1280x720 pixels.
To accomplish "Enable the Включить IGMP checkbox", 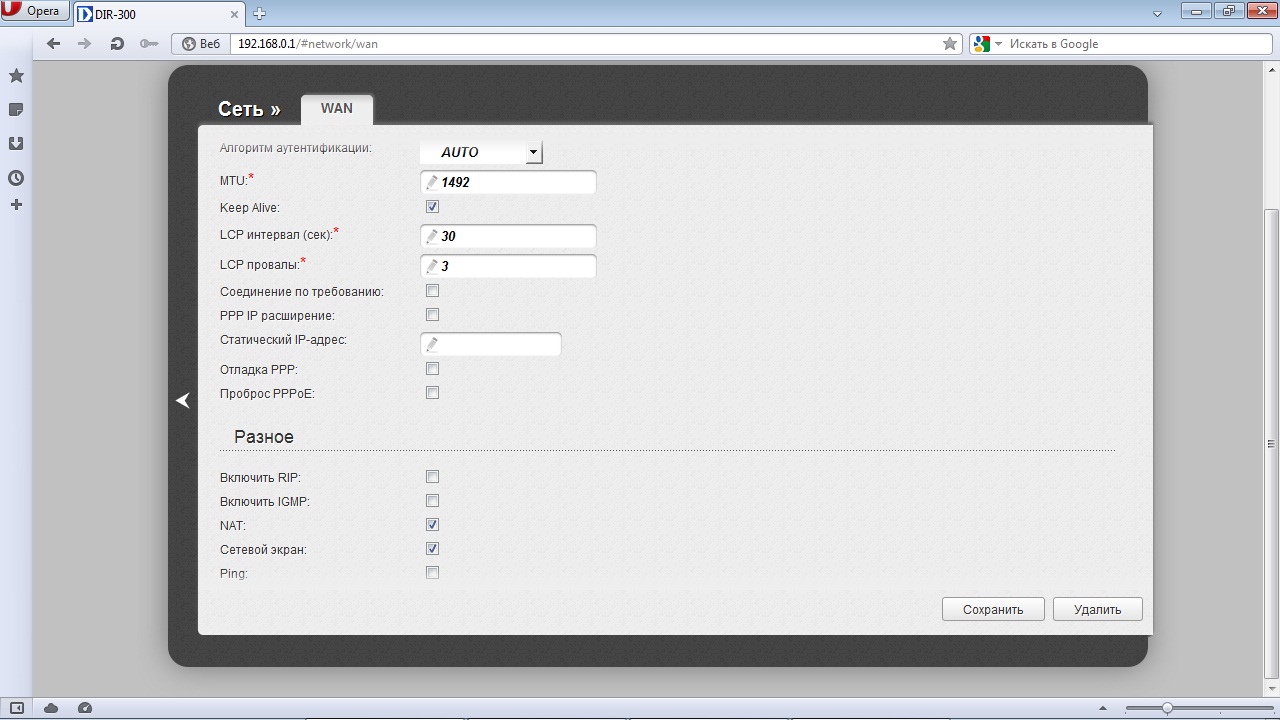I will tap(432, 501).
